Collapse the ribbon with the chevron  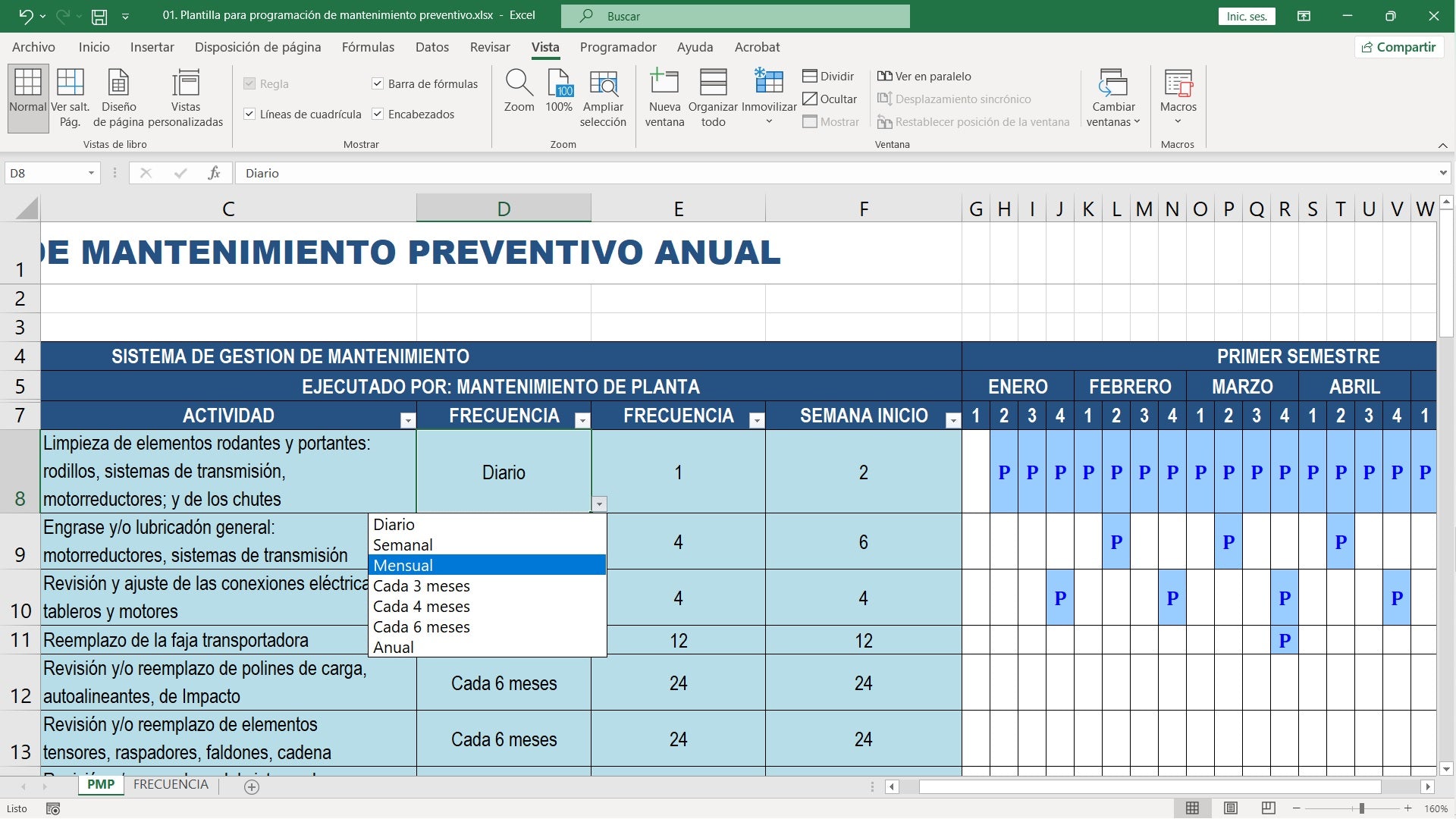pyautogui.click(x=1442, y=145)
